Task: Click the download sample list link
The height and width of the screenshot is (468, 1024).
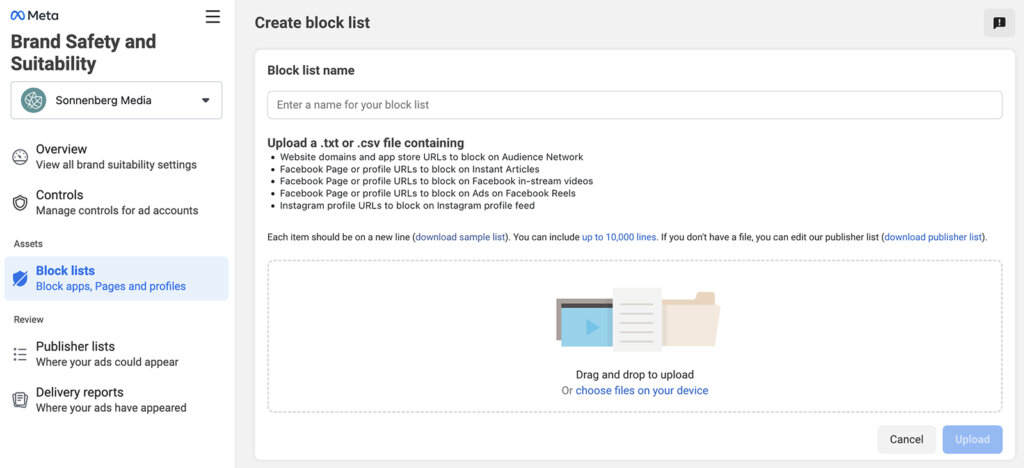Action: [461, 237]
